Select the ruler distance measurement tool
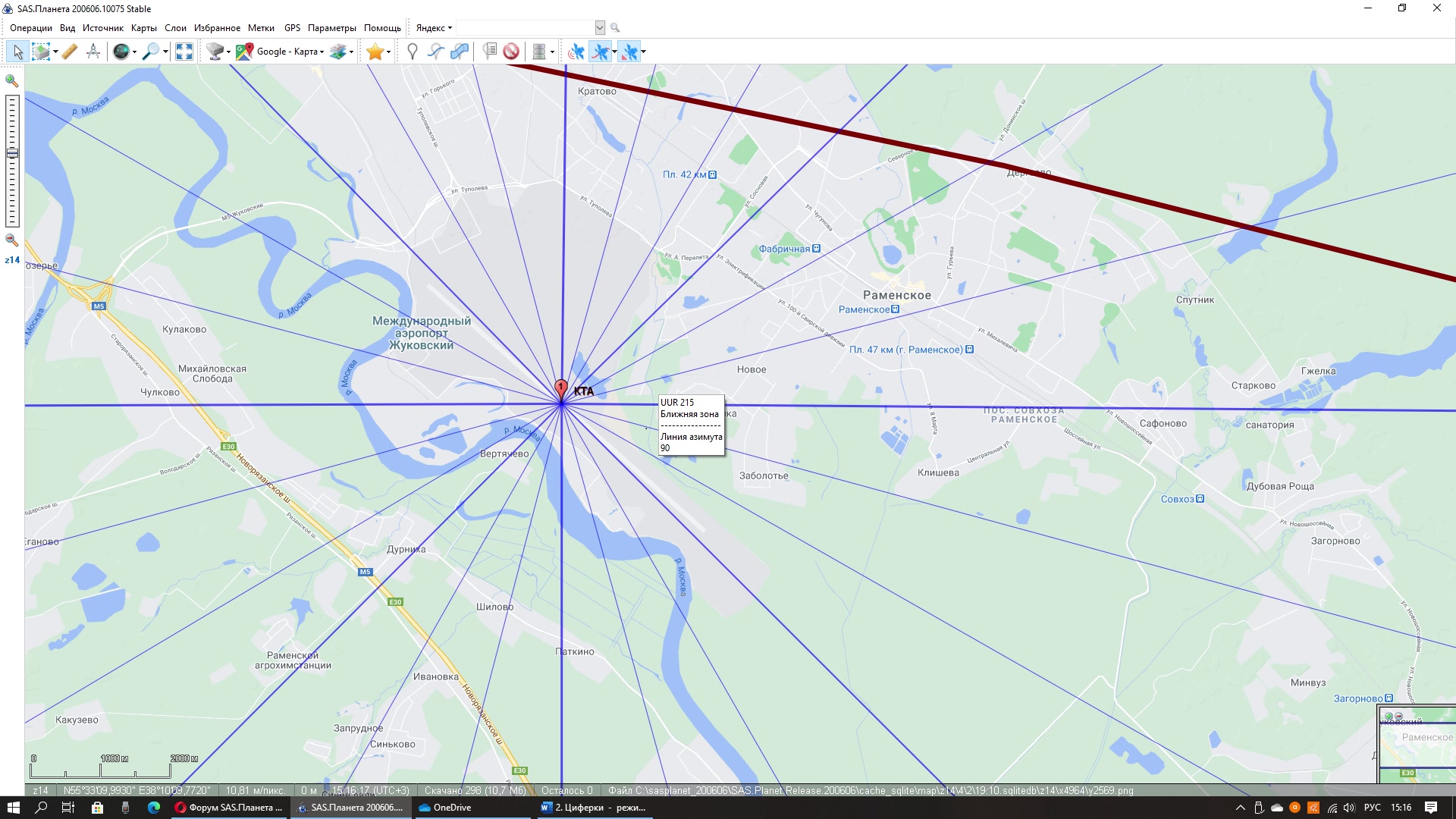 69,52
